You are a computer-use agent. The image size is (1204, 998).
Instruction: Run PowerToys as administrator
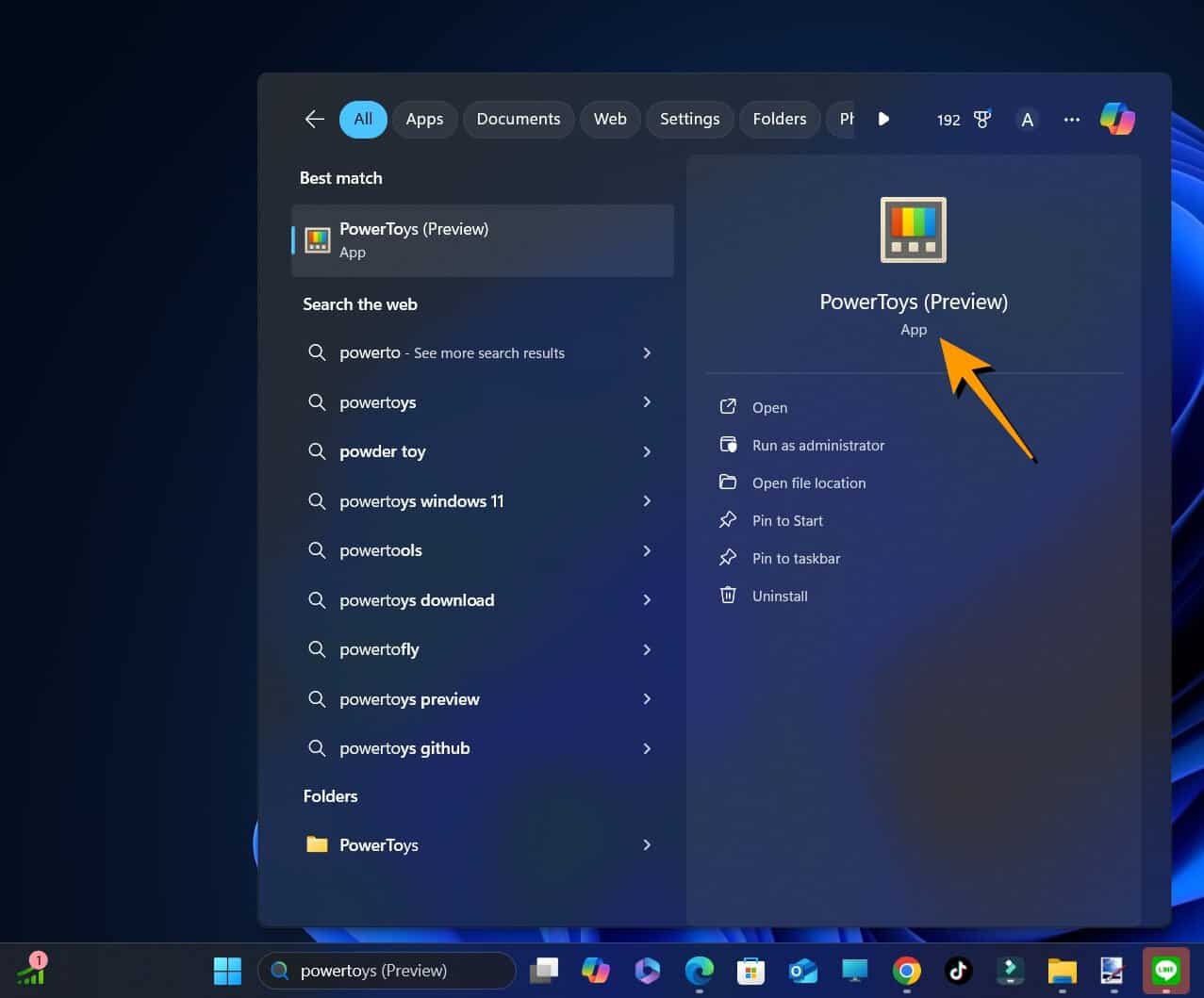817,446
